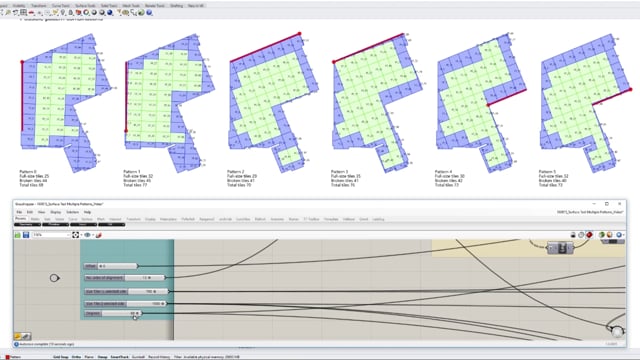Switch to the Params component tab
Screen dimensions: 640x360
(x=20, y=219)
